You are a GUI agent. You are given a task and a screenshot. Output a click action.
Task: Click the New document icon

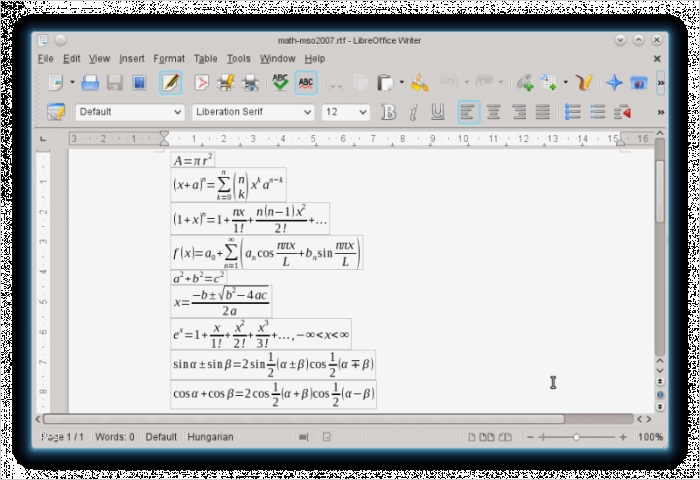[x=56, y=83]
